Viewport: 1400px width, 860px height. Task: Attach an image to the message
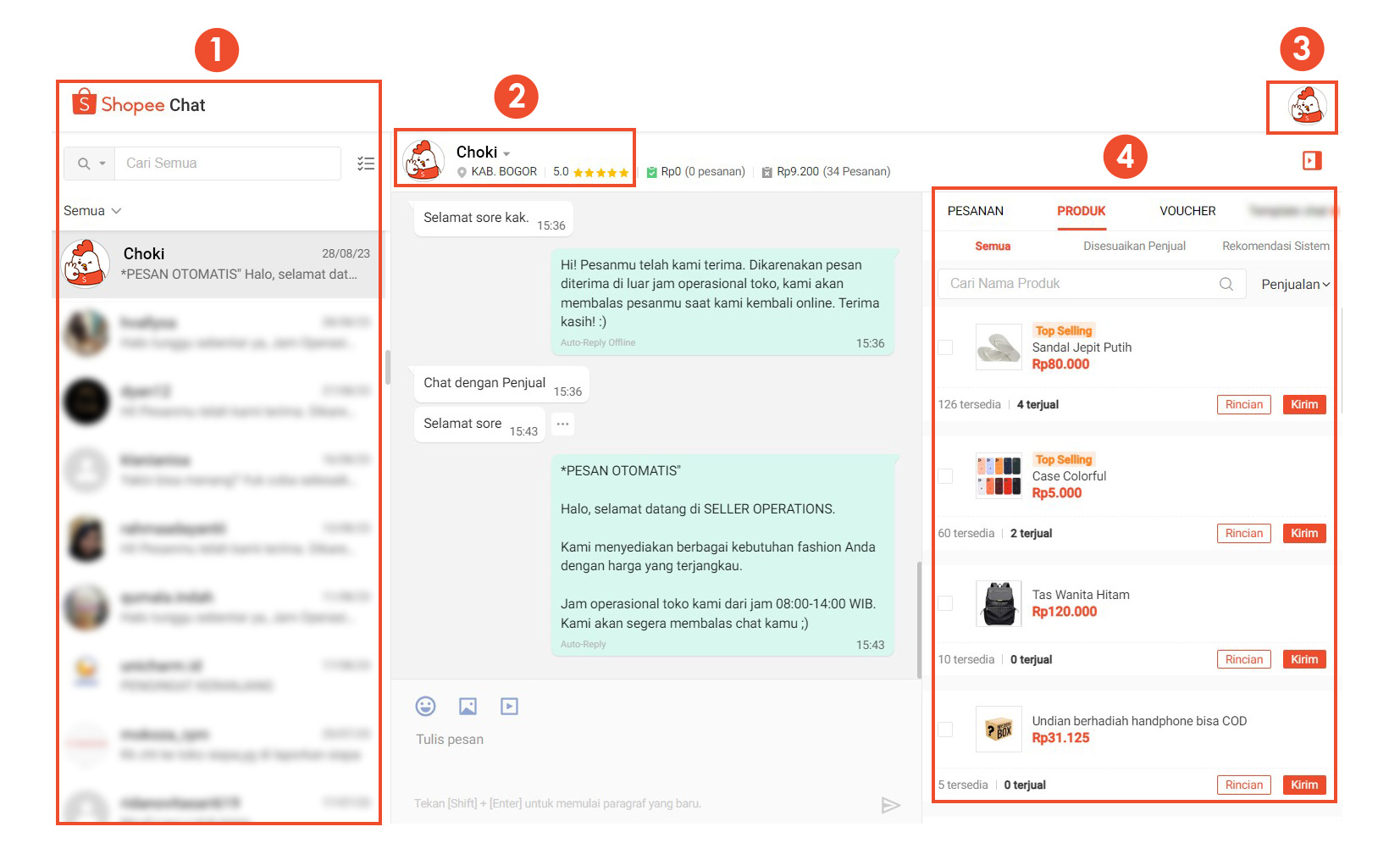[467, 706]
